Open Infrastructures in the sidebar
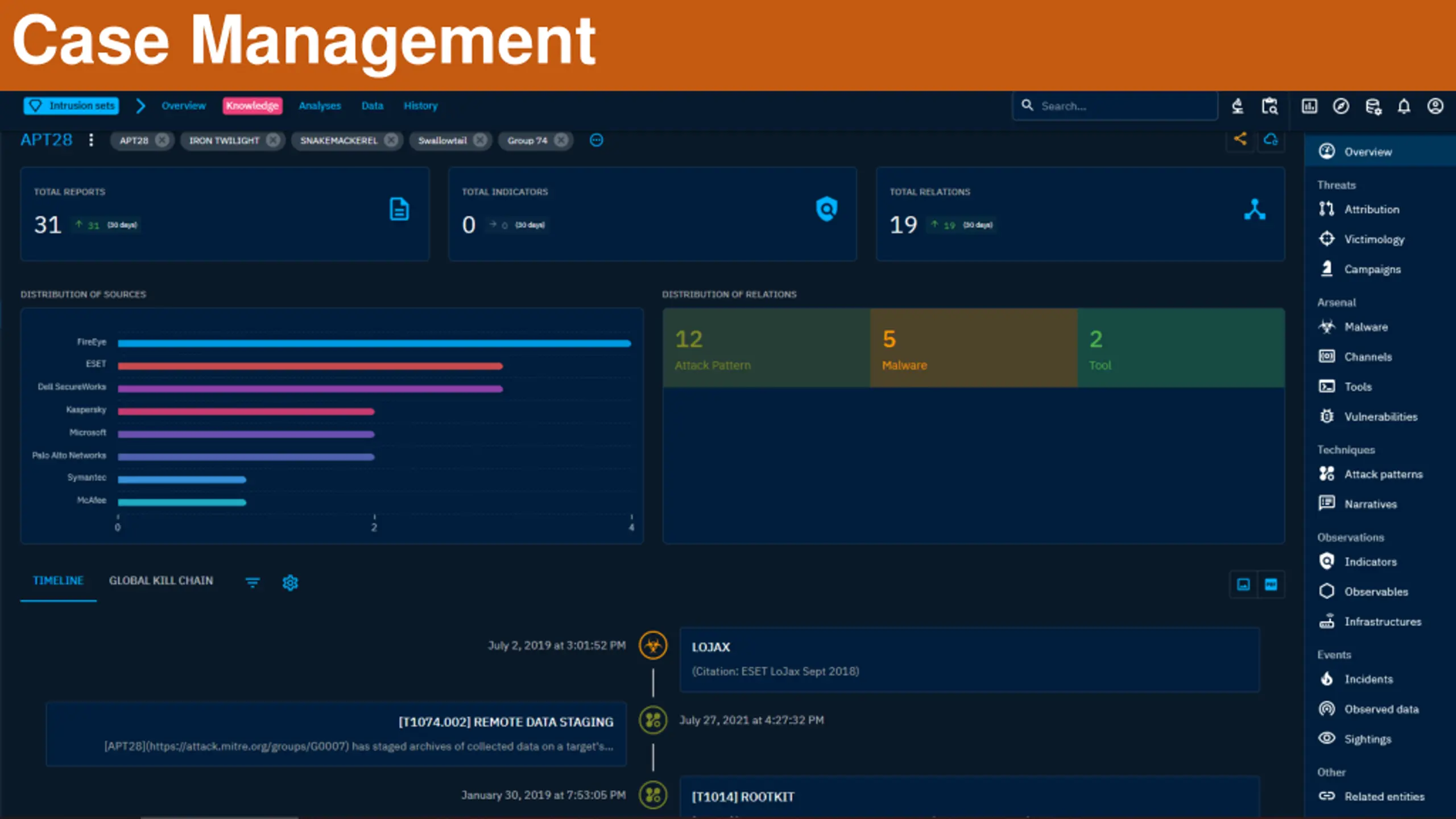1456x819 pixels. click(x=1380, y=622)
